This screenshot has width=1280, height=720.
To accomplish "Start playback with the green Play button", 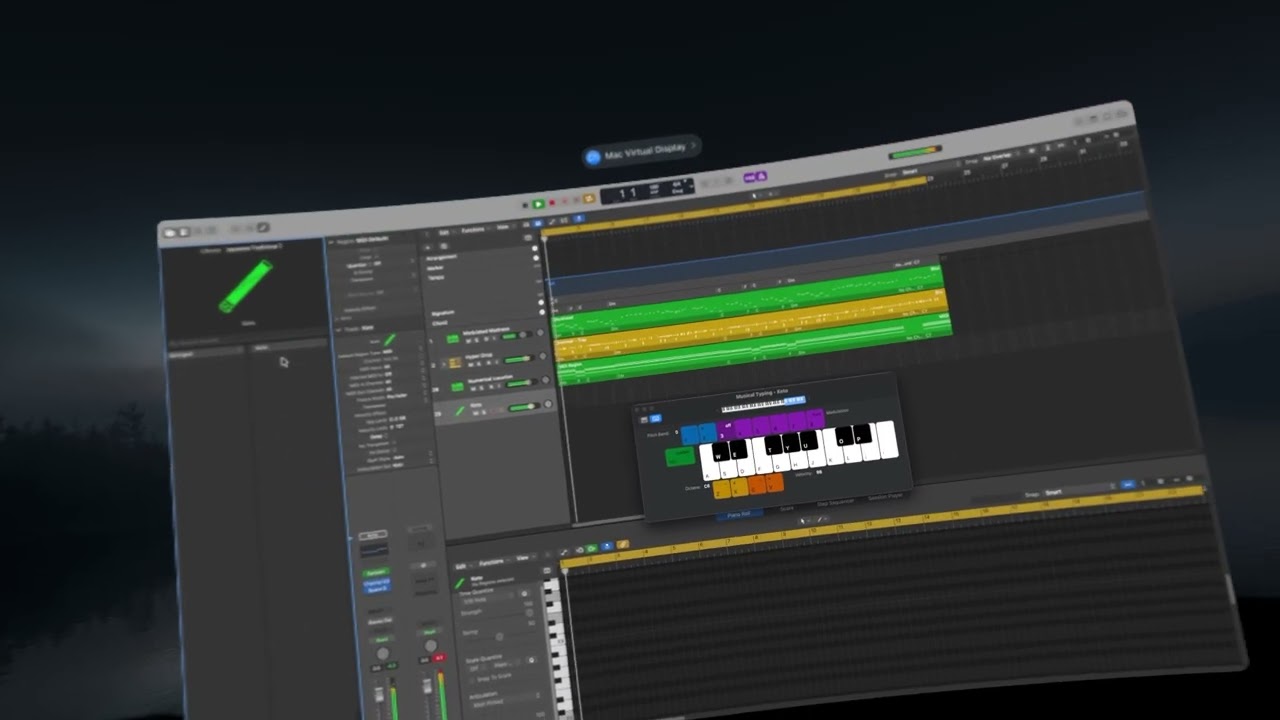I will tap(538, 204).
